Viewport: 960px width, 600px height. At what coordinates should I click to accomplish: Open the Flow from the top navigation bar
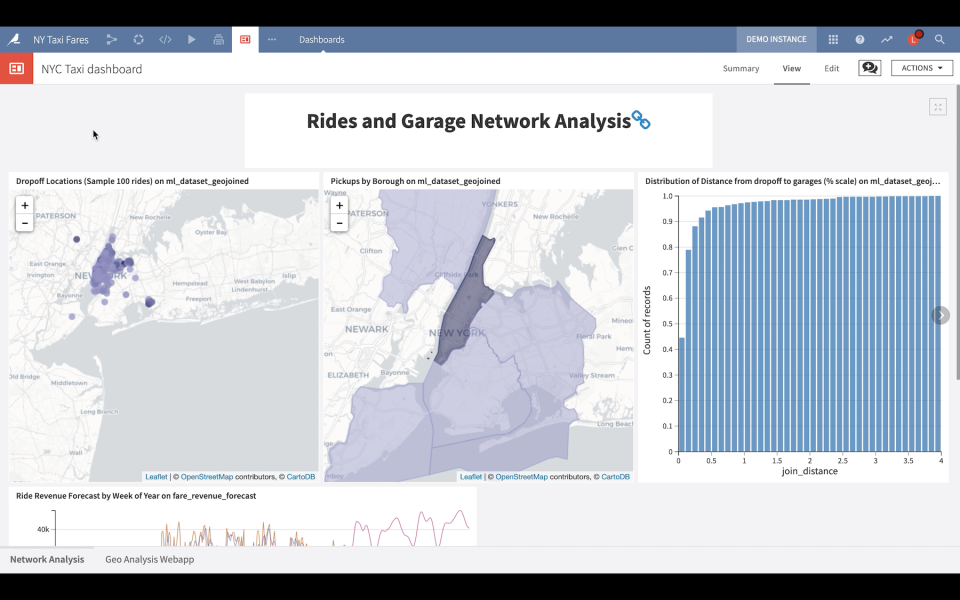tap(111, 39)
